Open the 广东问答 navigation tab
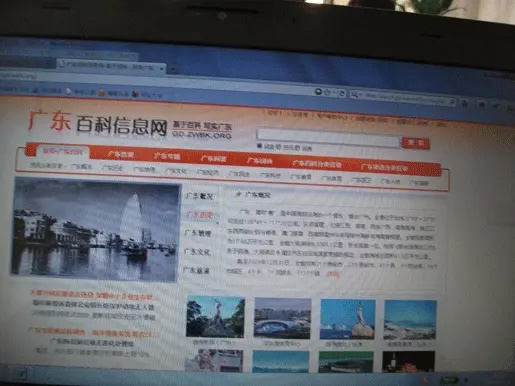 click(213, 158)
